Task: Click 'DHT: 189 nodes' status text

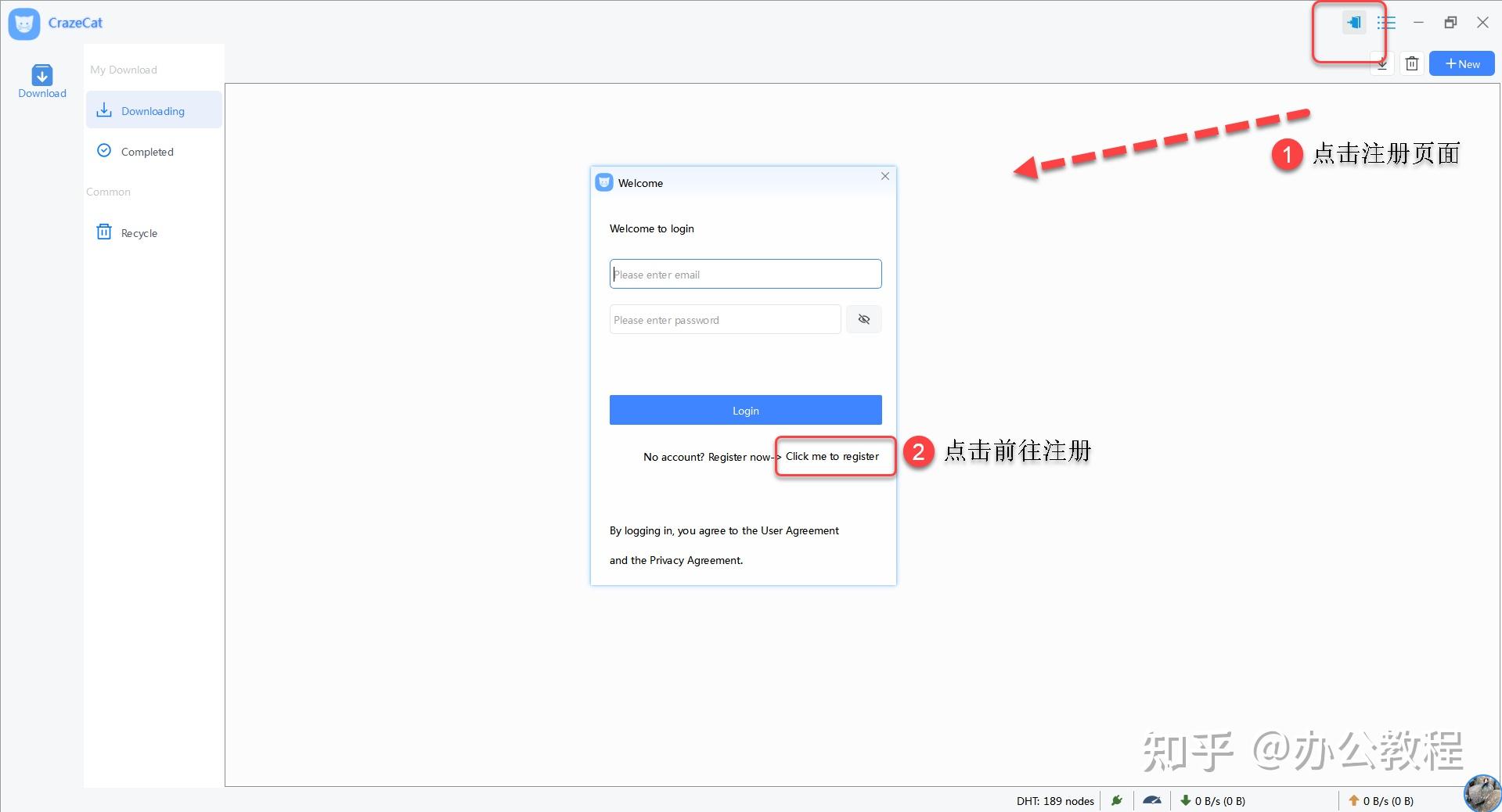Action: (x=1055, y=801)
